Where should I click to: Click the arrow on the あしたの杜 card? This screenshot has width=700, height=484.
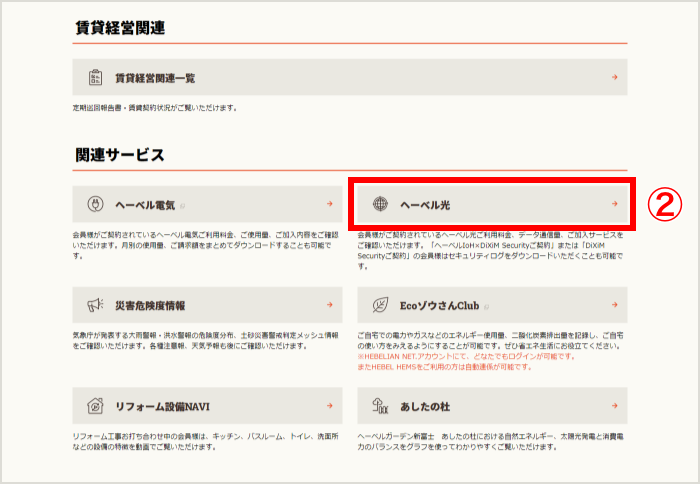pos(614,406)
